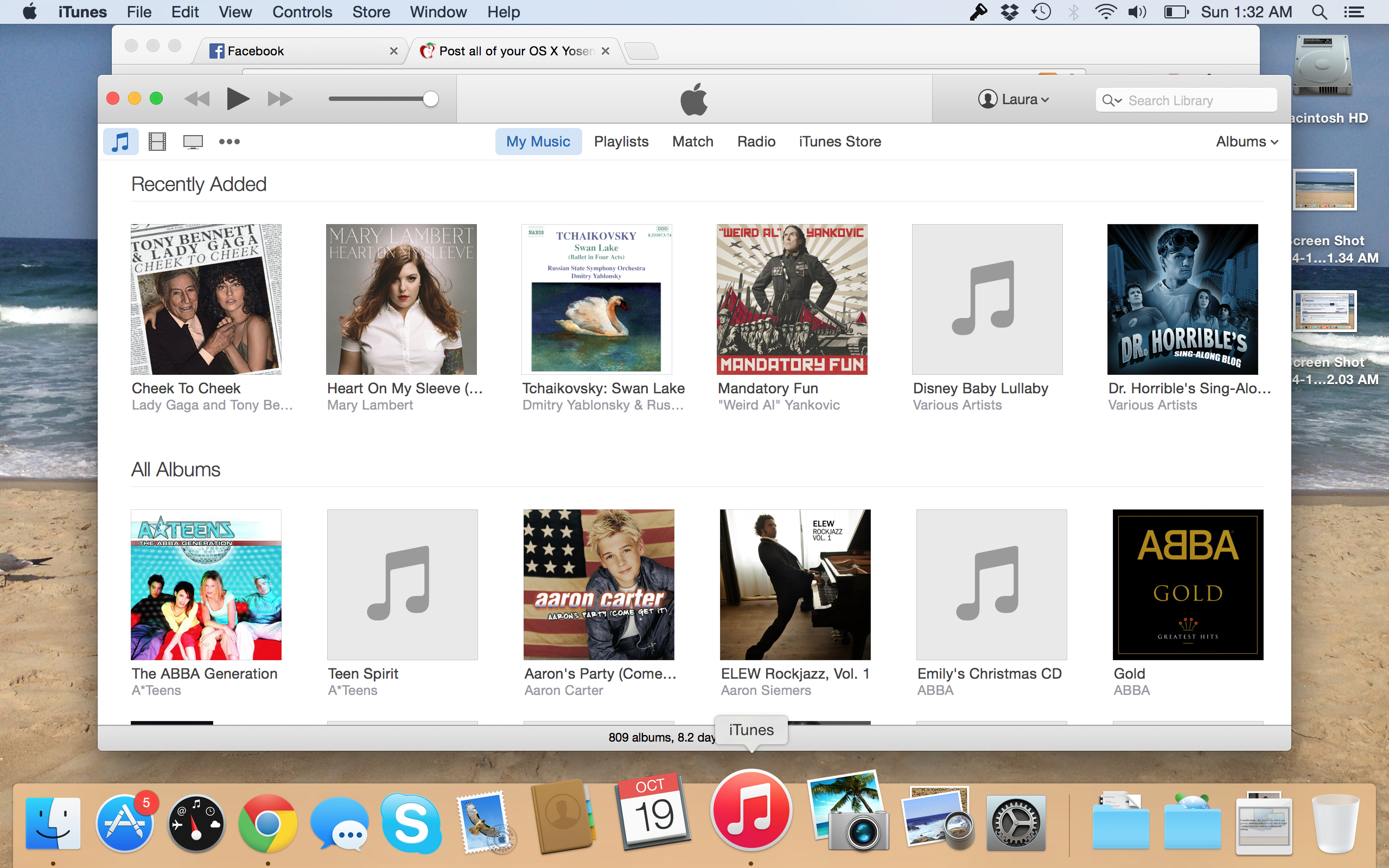1389x868 pixels.
Task: Open the search options magnifier dropdown
Action: click(1112, 100)
